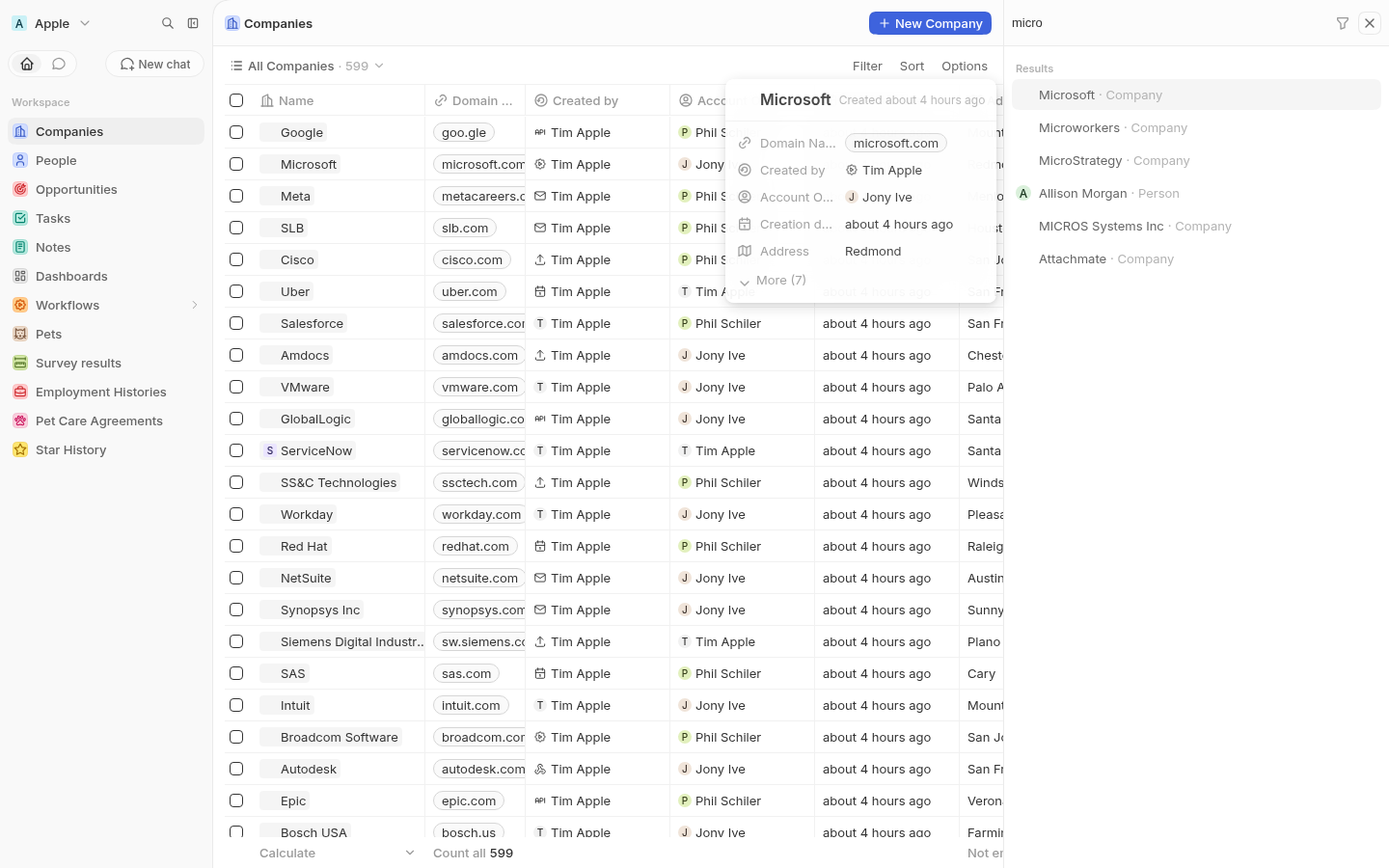Select Allison Morgan person search result

click(1196, 193)
